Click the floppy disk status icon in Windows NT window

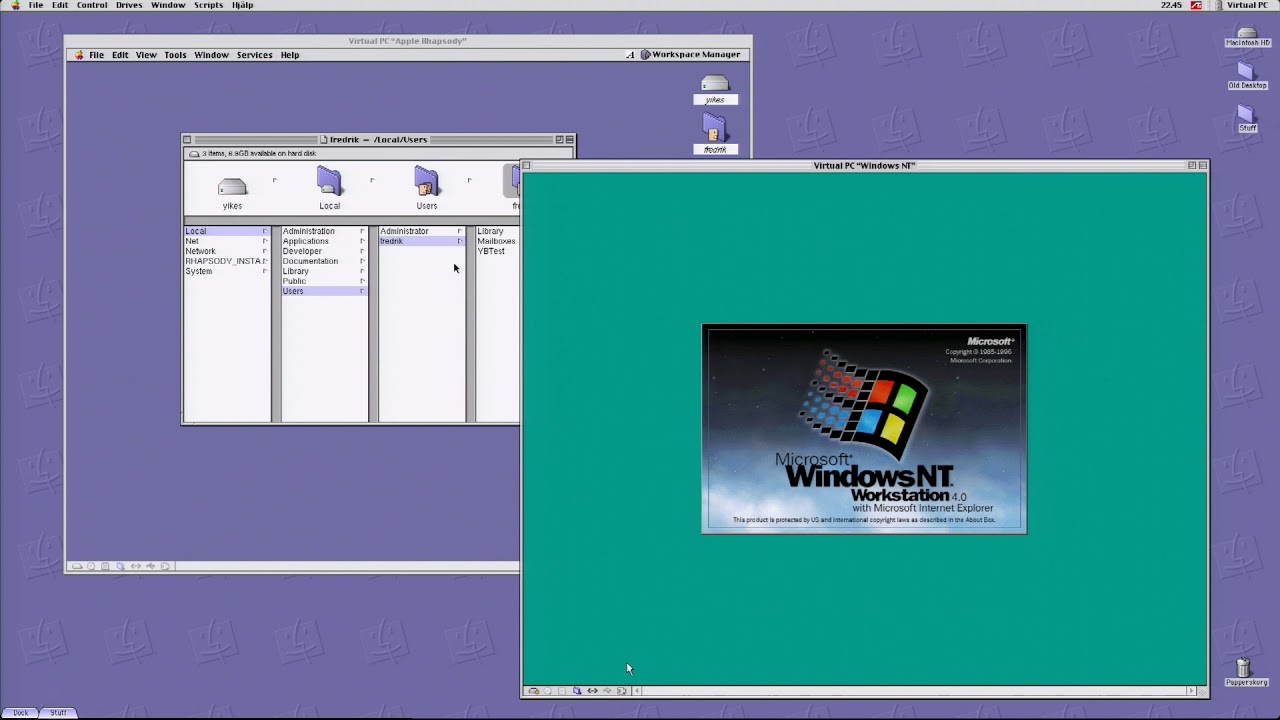point(562,691)
